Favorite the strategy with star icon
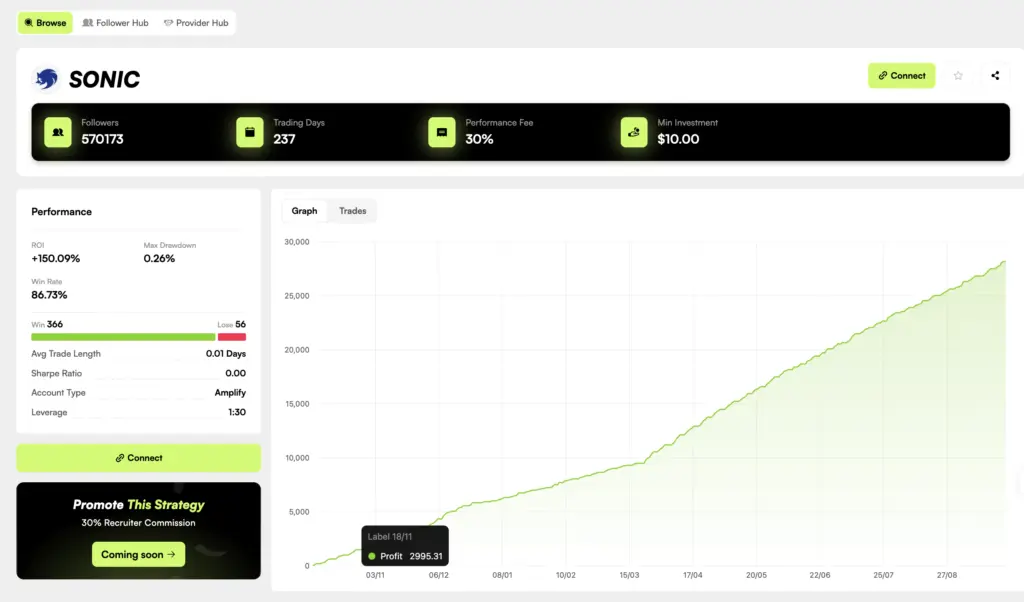This screenshot has height=602, width=1024. coord(958,76)
